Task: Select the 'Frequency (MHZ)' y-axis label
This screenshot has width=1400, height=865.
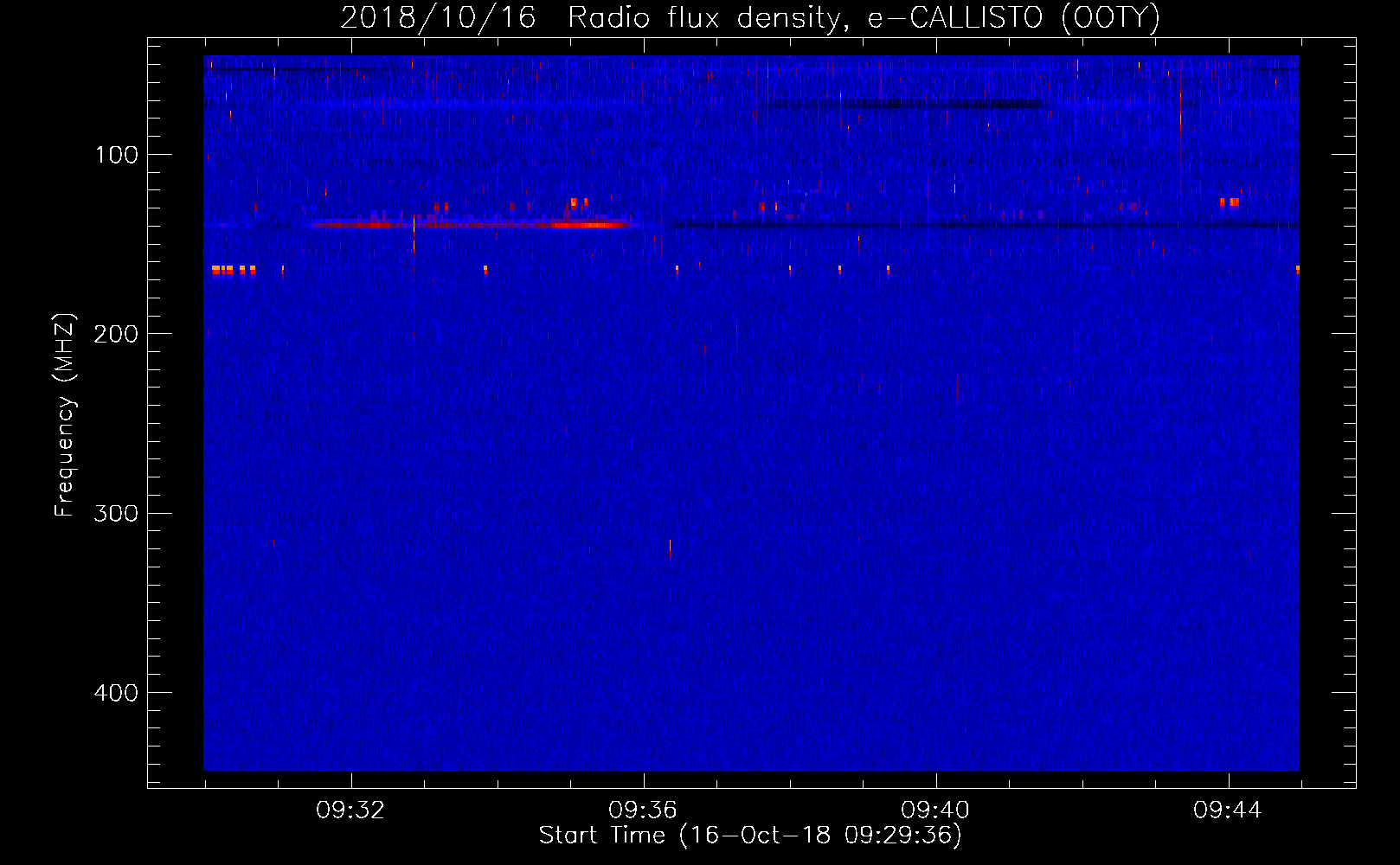Action: tap(65, 415)
